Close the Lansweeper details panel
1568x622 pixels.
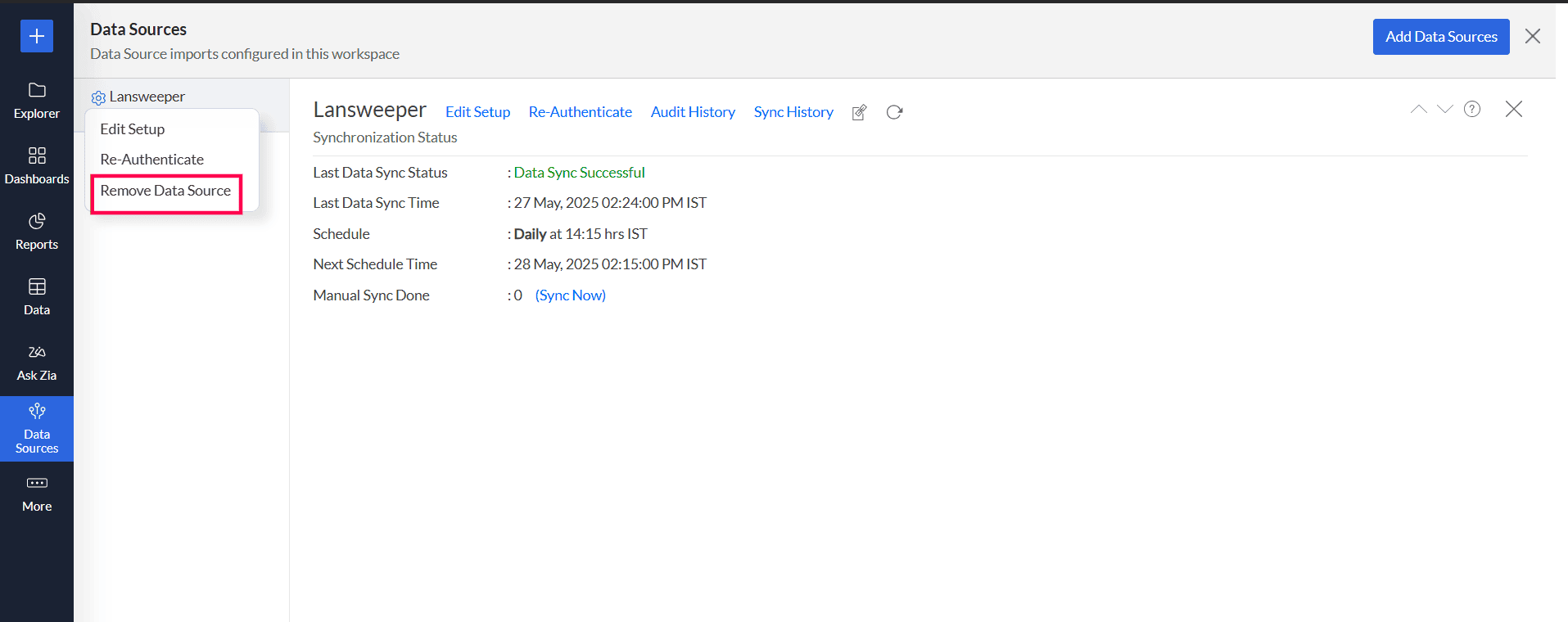1514,109
